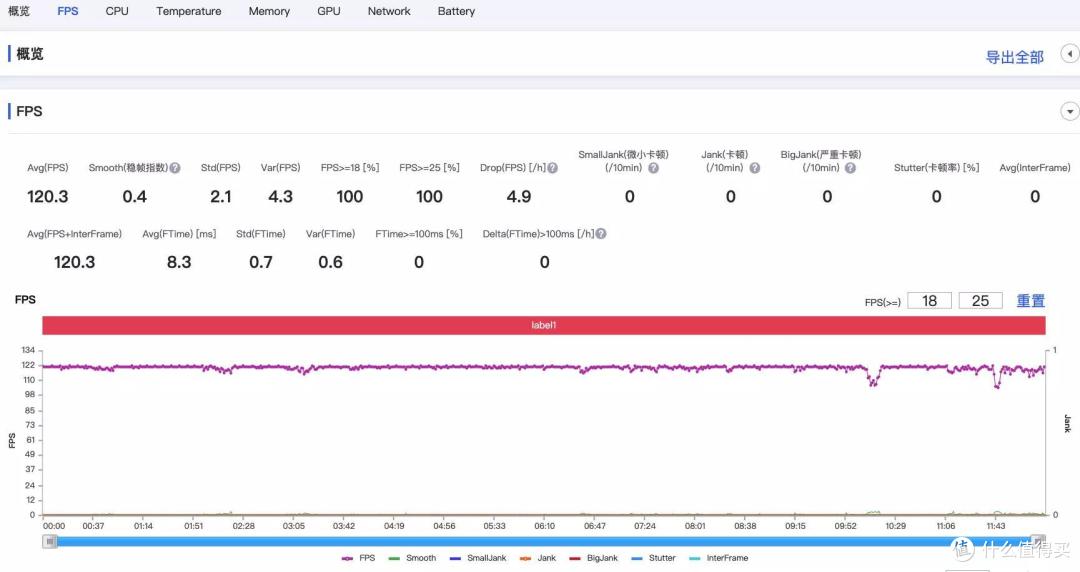Click the 06:10 time axis label

point(544,526)
